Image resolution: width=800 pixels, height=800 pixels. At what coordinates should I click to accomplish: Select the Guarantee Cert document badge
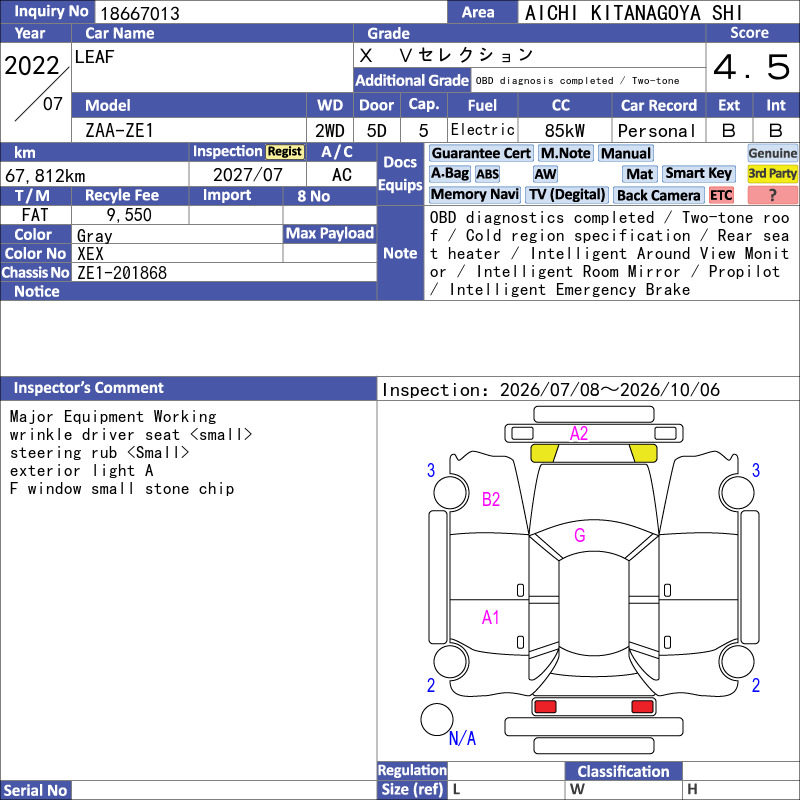(x=481, y=153)
